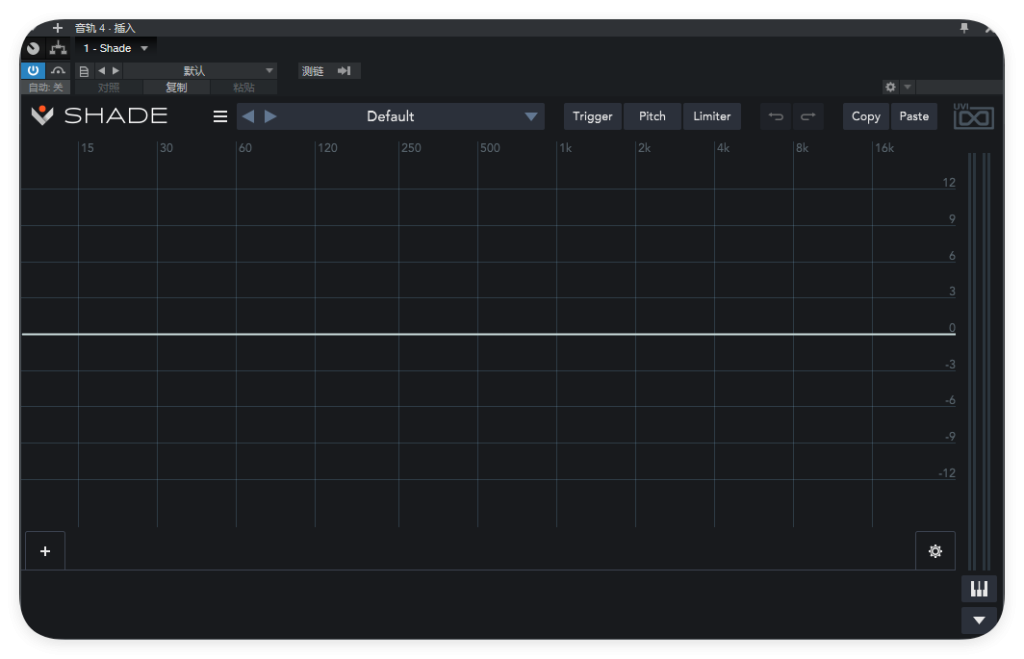Expand the down-arrow below the keyboard icon
The image size is (1024, 659).
tap(979, 620)
